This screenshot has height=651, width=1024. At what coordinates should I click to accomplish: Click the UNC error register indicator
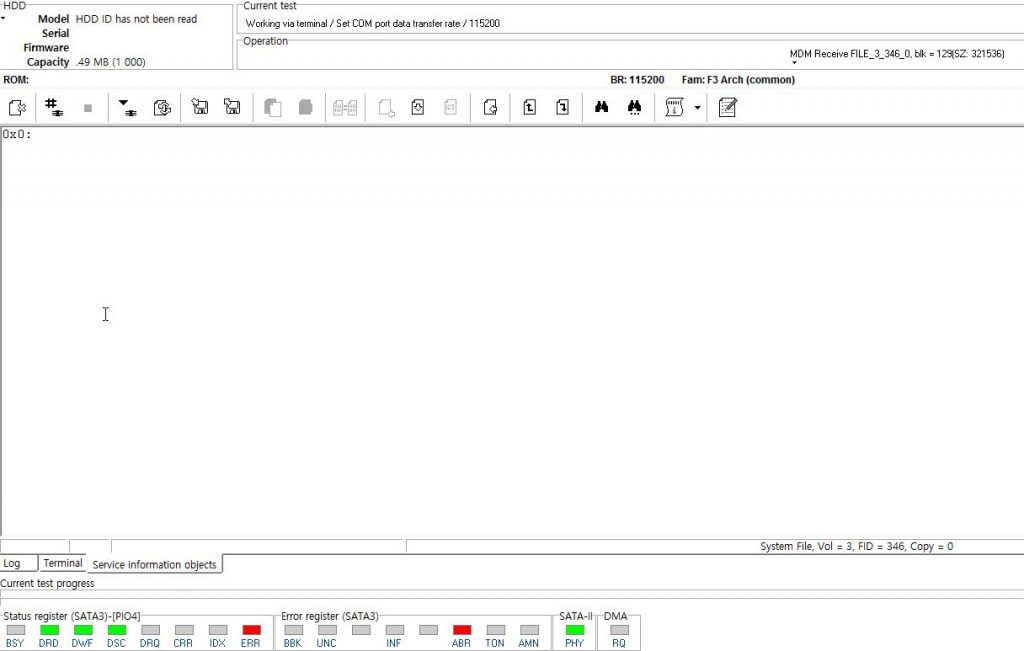tap(327, 630)
